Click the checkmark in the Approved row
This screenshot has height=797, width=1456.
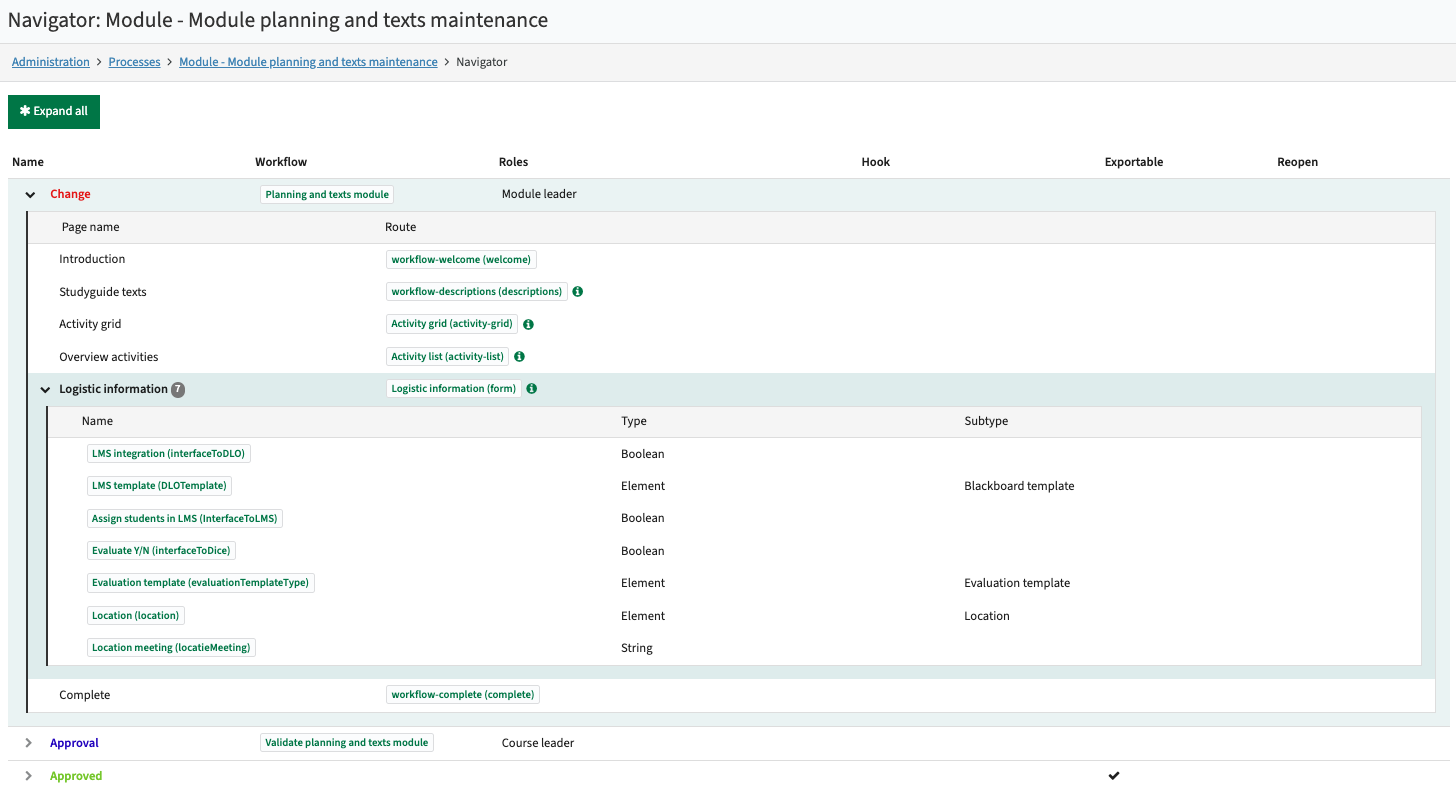pyautogui.click(x=1114, y=776)
